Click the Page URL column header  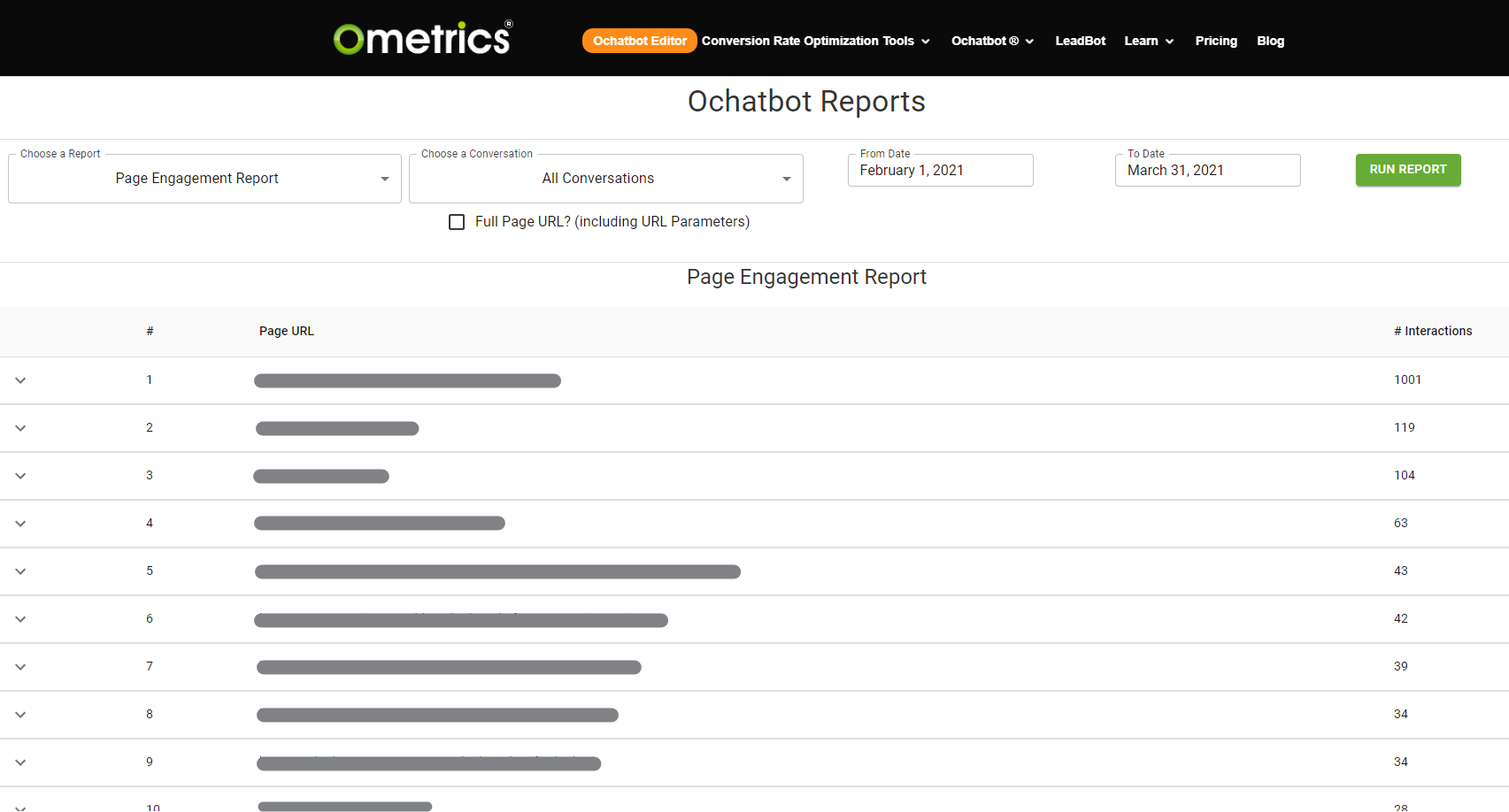pos(286,331)
